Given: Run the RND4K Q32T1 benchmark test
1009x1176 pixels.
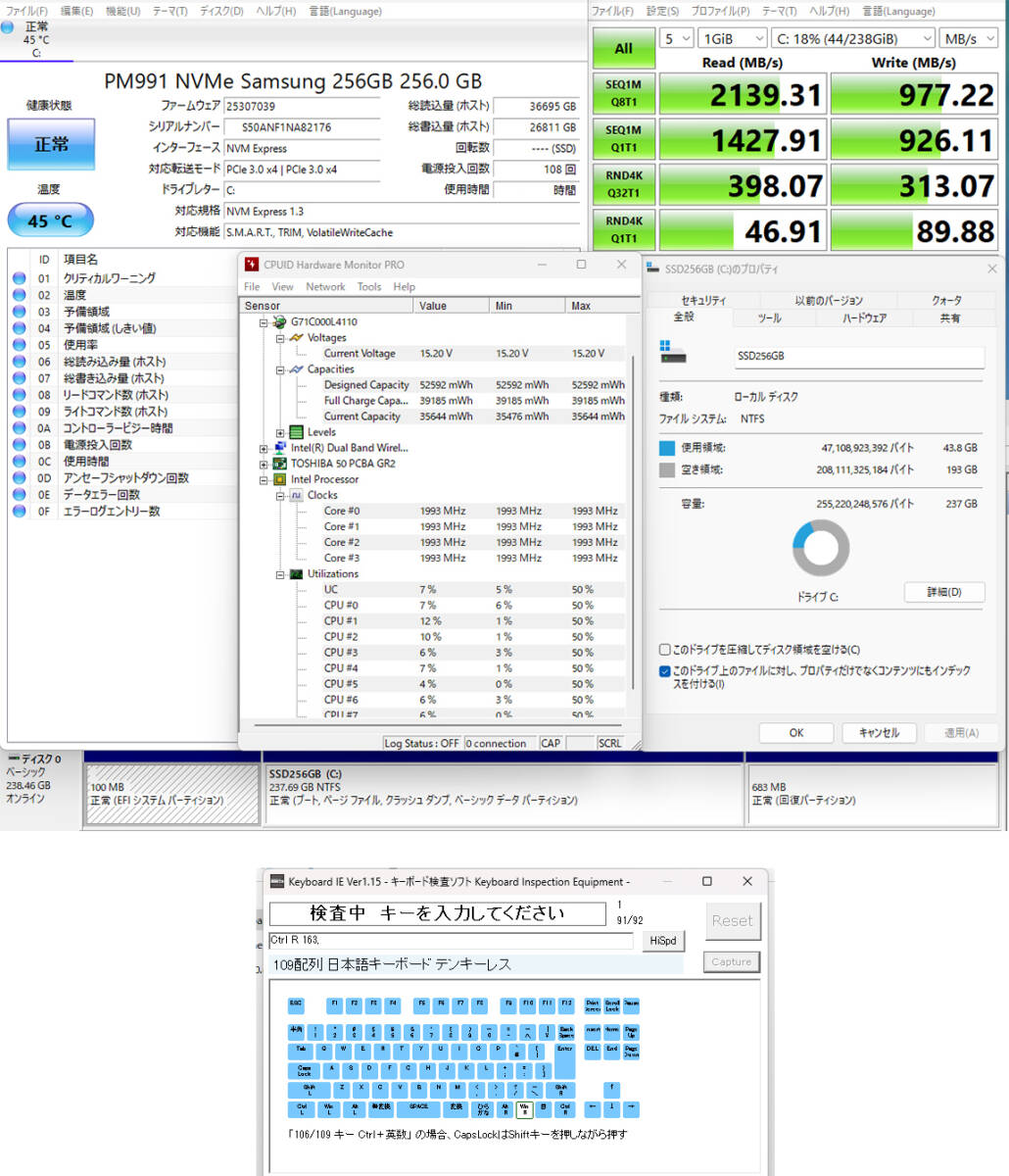Looking at the screenshot, I should pos(623,184).
